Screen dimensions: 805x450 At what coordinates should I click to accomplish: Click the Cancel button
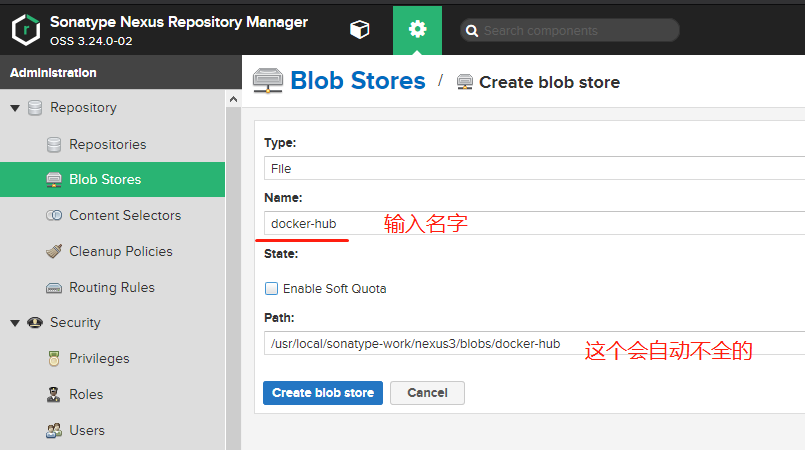coord(427,393)
